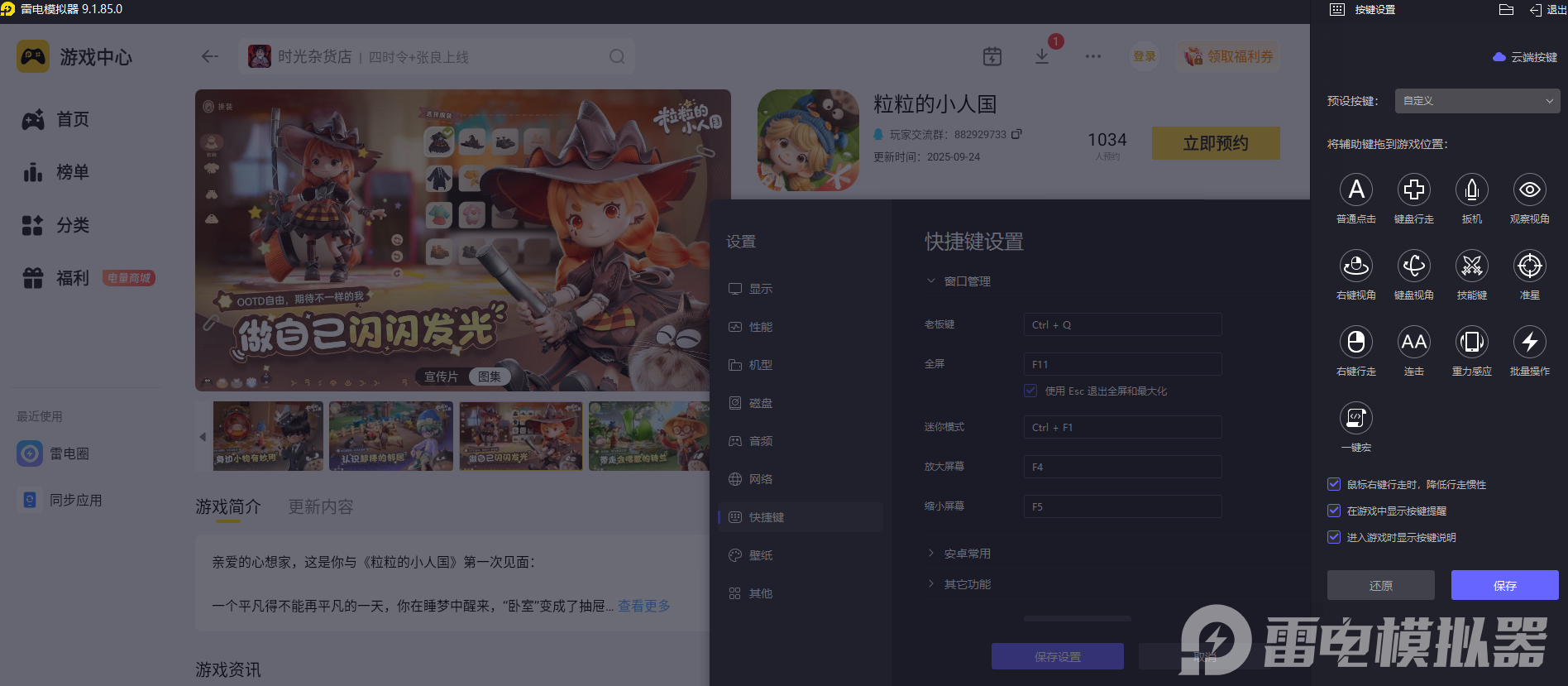The image size is (1568, 686).
Task: Click the 领取福利券 coupon button
Action: pyautogui.click(x=1229, y=56)
